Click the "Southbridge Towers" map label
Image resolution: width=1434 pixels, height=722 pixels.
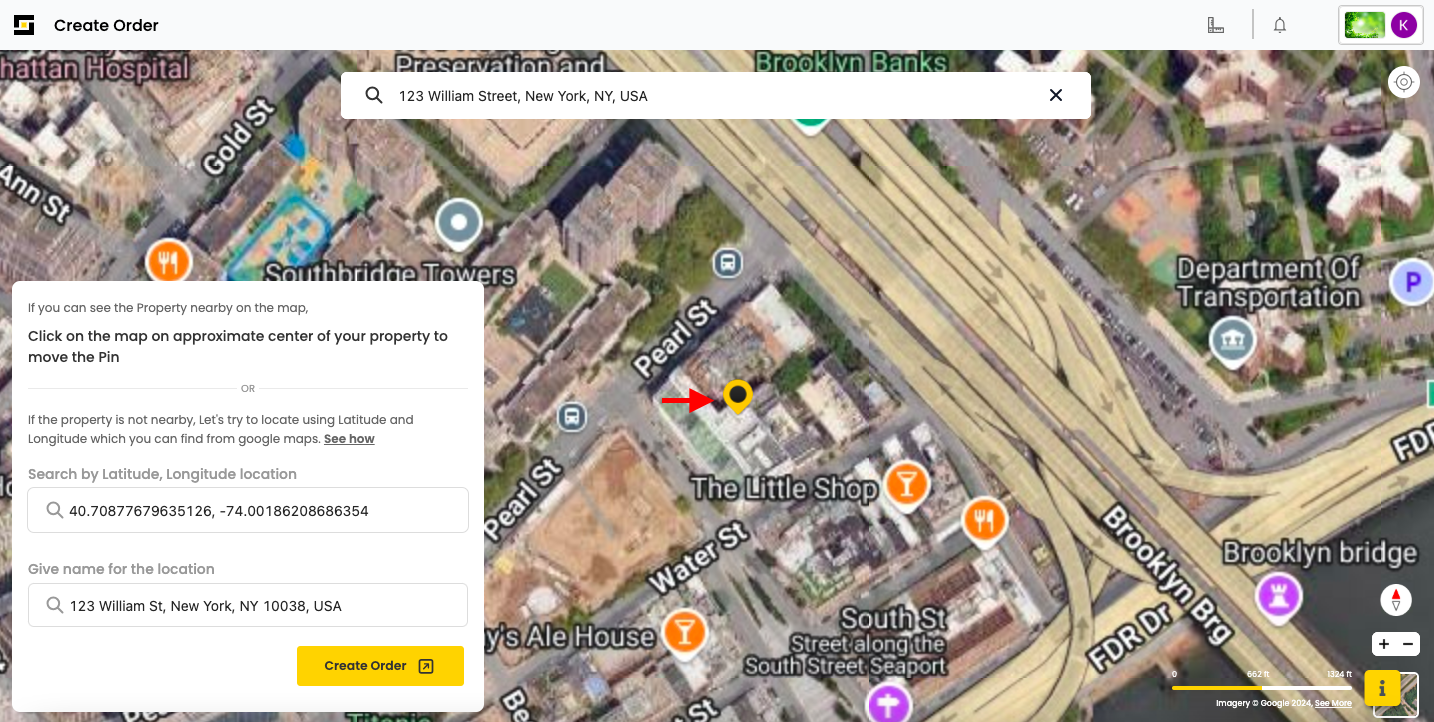(x=390, y=274)
